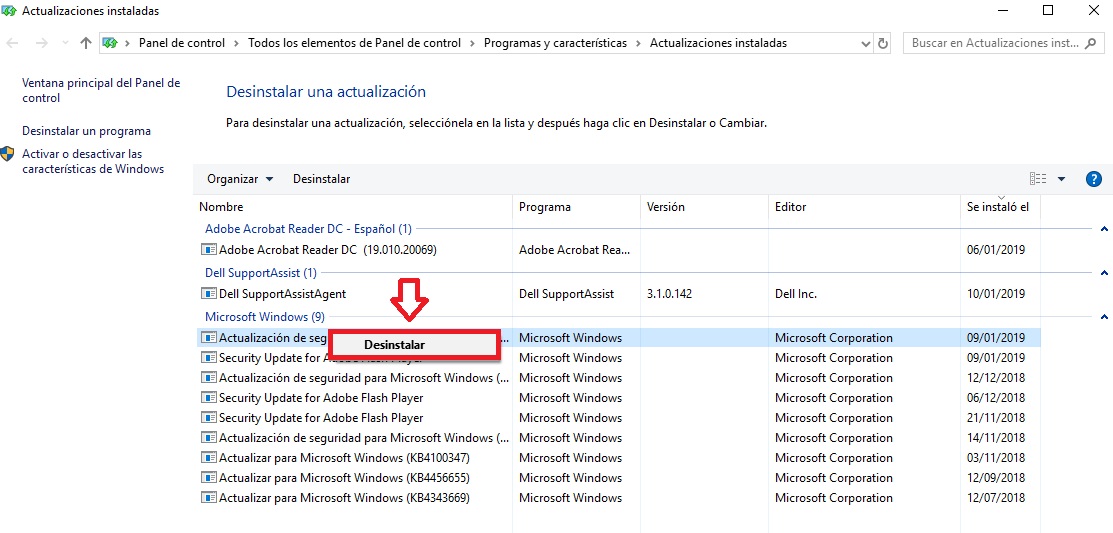
Task: Select Adobe Acrobat Reader DC (19.010.20069) row
Action: (x=618, y=250)
